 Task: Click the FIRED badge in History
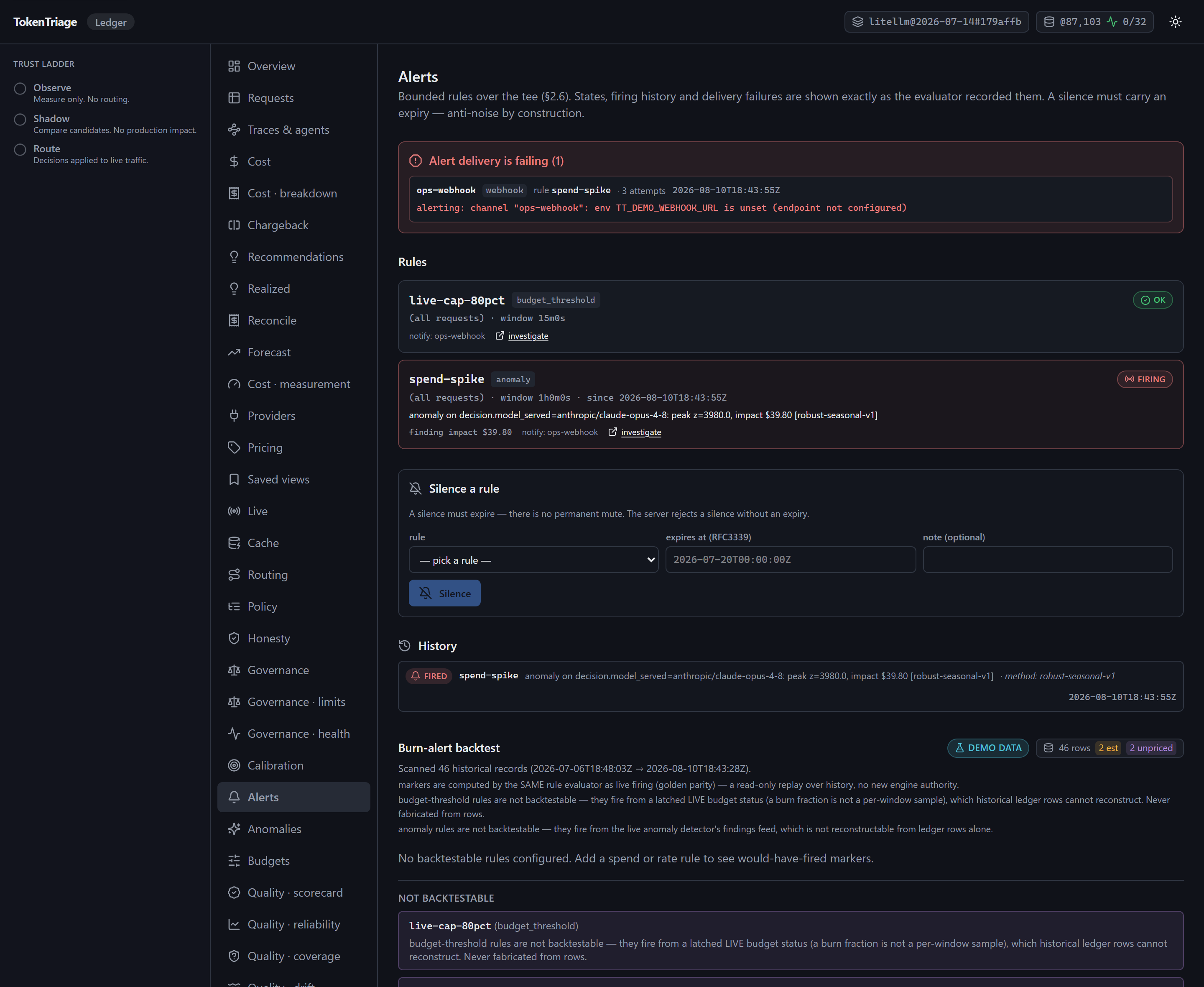[x=429, y=677]
